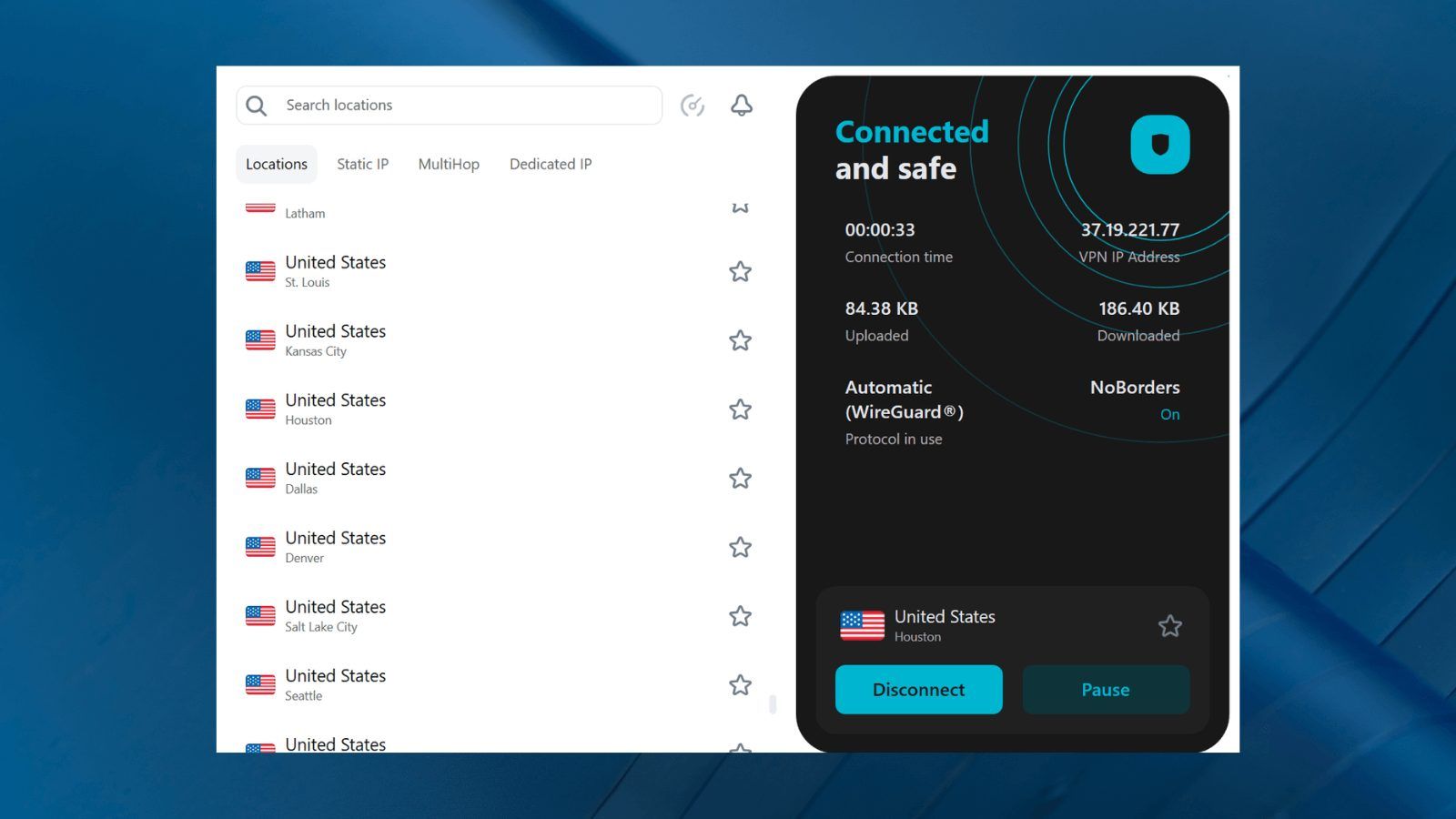
Task: Focus the Search locations field
Action: [x=449, y=106]
